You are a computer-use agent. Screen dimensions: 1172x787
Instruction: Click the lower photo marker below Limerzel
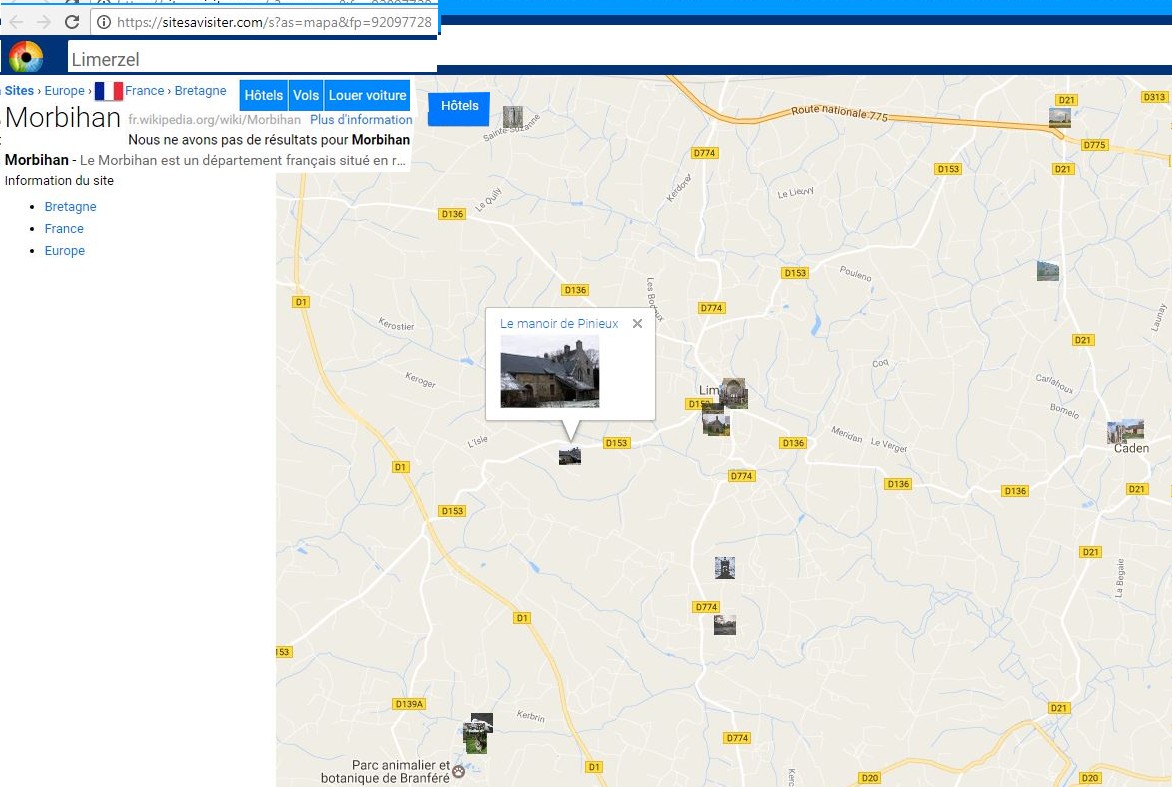[x=716, y=425]
